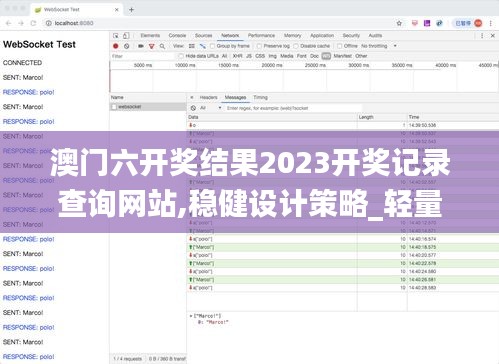Screen dimensions: 499x364
Task: Select the websocket request row
Action: [x=148, y=107]
